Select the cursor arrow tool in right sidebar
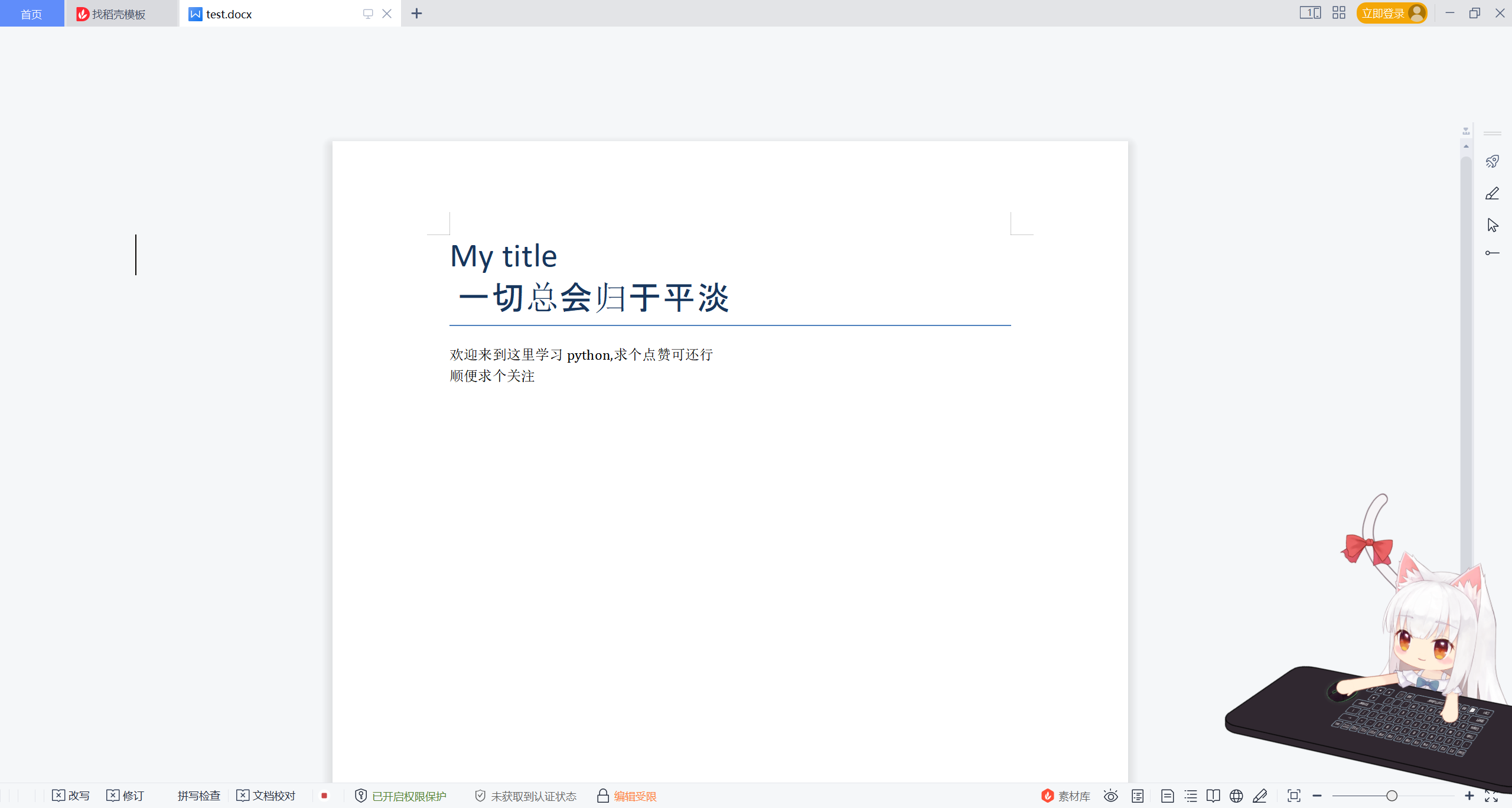1512x808 pixels. pyautogui.click(x=1493, y=225)
